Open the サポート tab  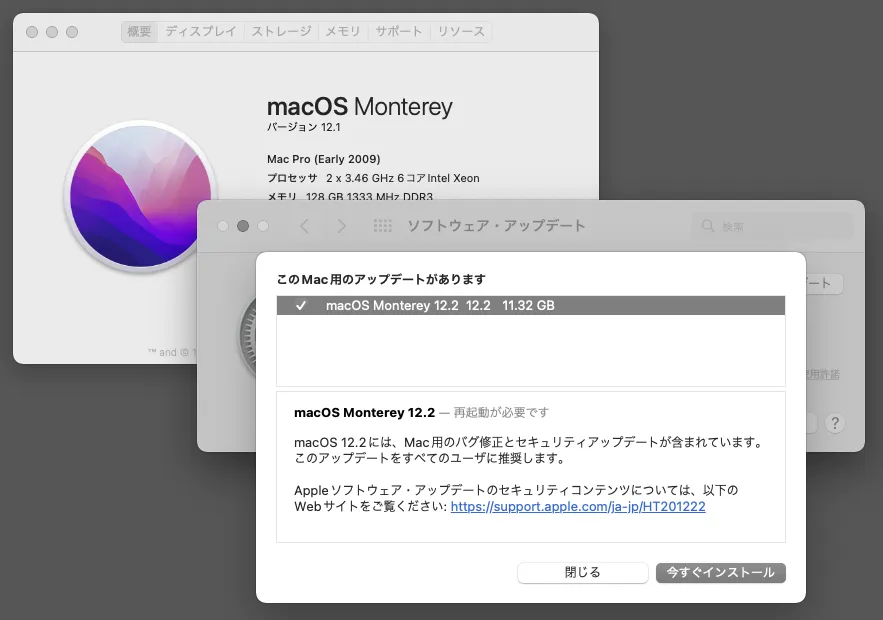(x=399, y=32)
